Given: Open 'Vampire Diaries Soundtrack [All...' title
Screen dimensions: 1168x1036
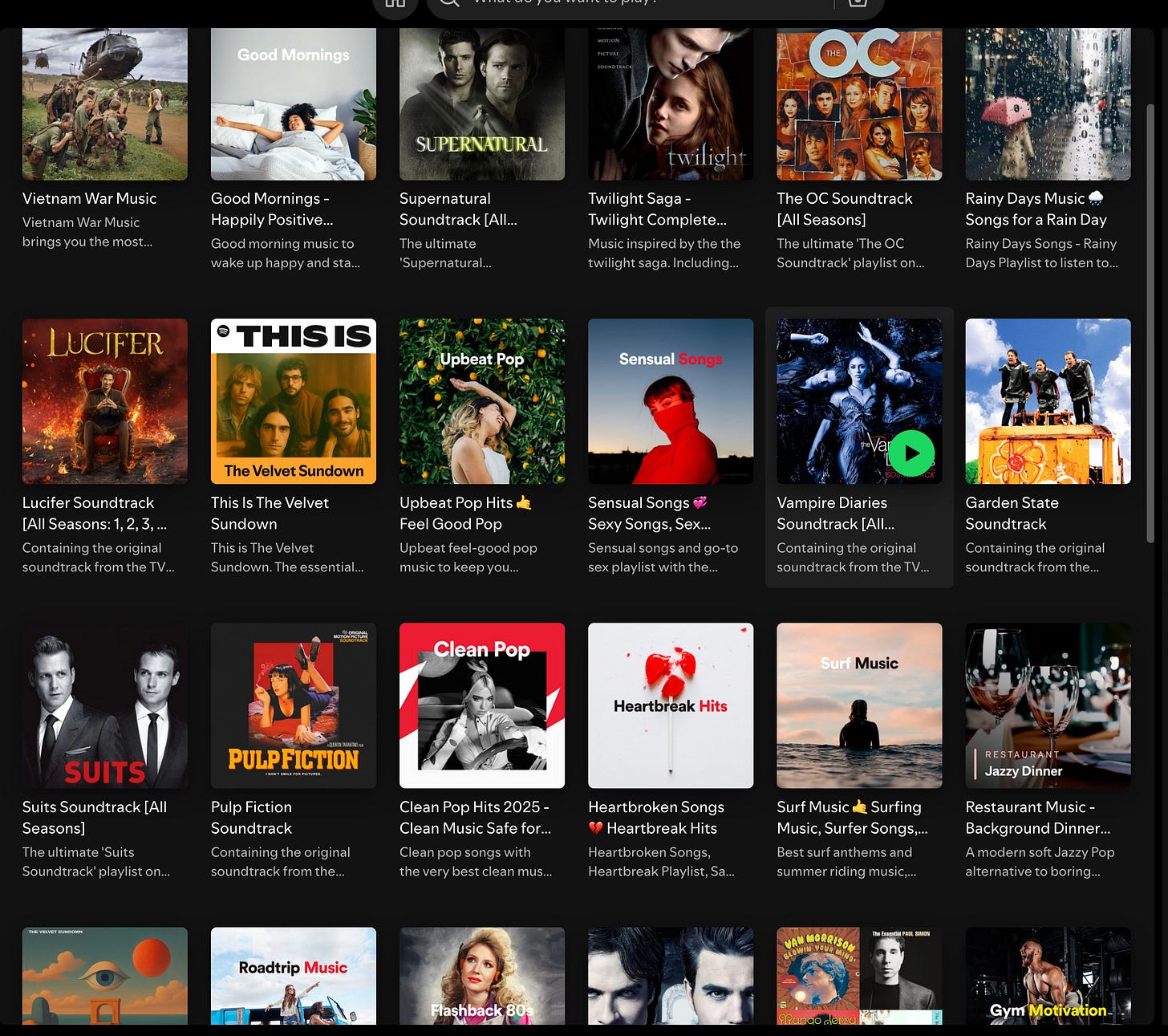Looking at the screenshot, I should 835,513.
